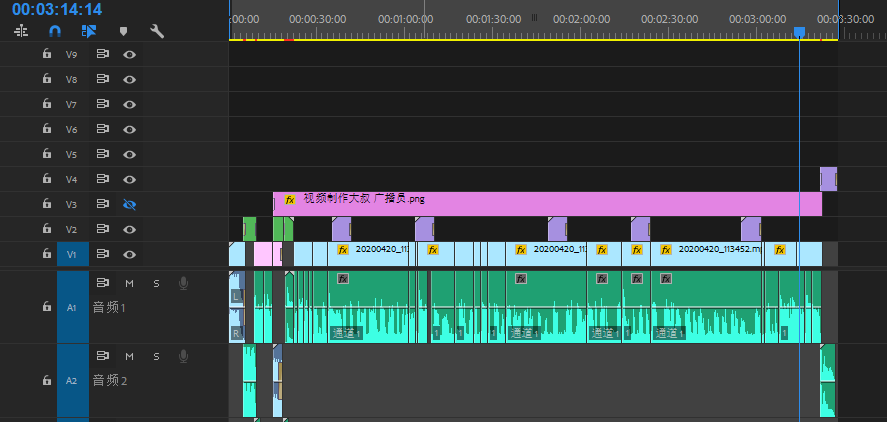
Task: Select audio clip at end of A2
Action: point(828,380)
